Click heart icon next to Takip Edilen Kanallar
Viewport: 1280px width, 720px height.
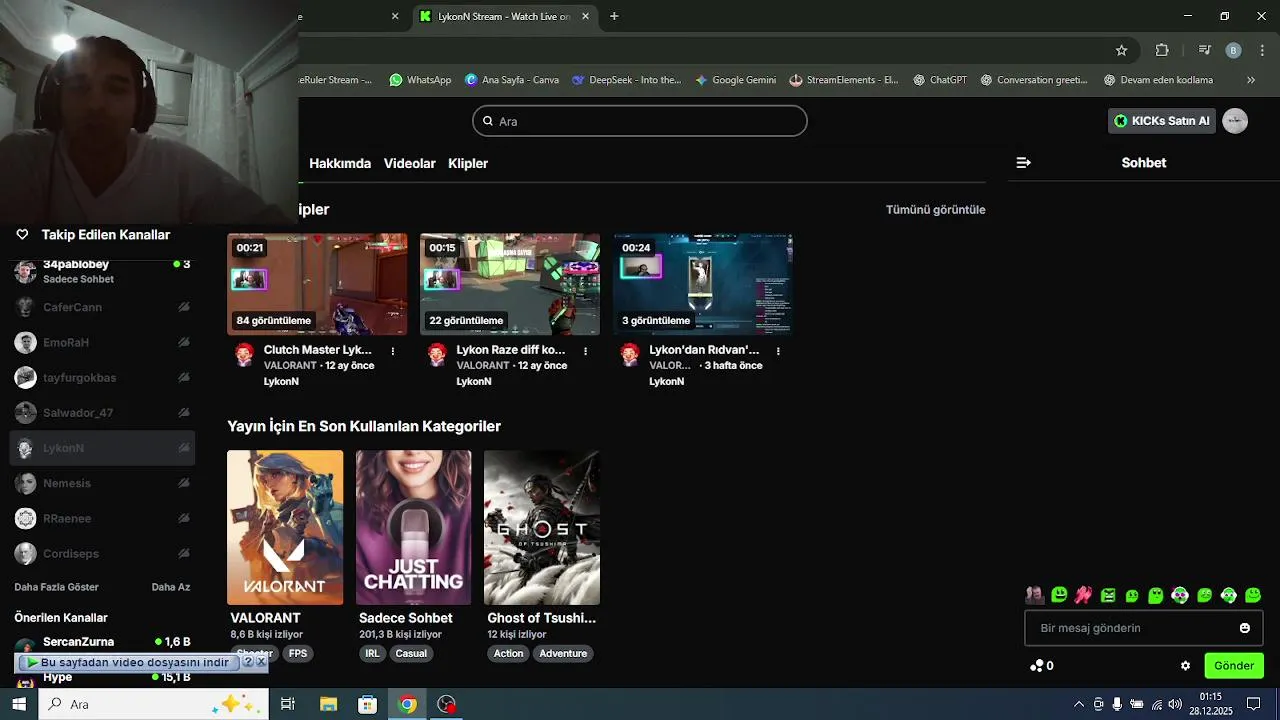(x=22, y=235)
